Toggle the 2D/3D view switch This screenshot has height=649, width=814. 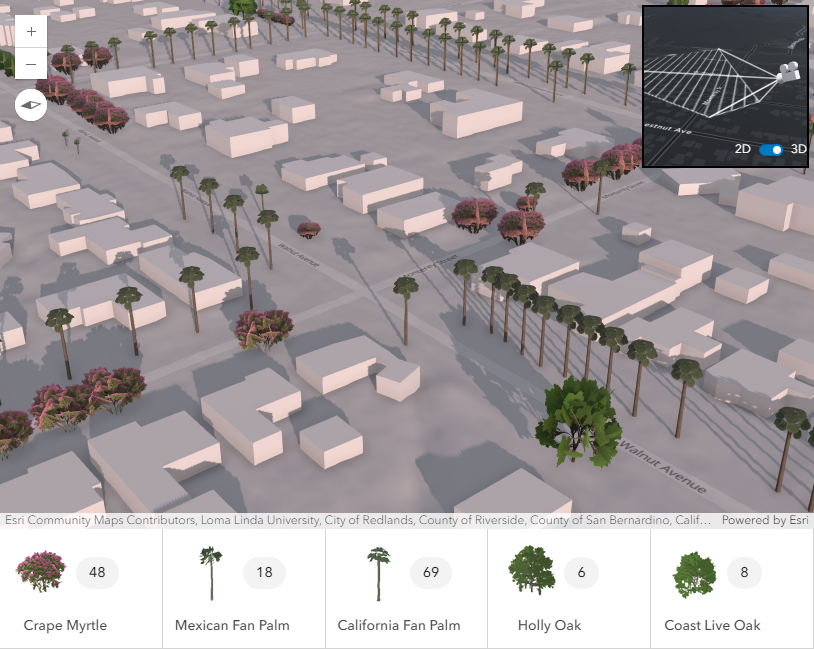(771, 149)
